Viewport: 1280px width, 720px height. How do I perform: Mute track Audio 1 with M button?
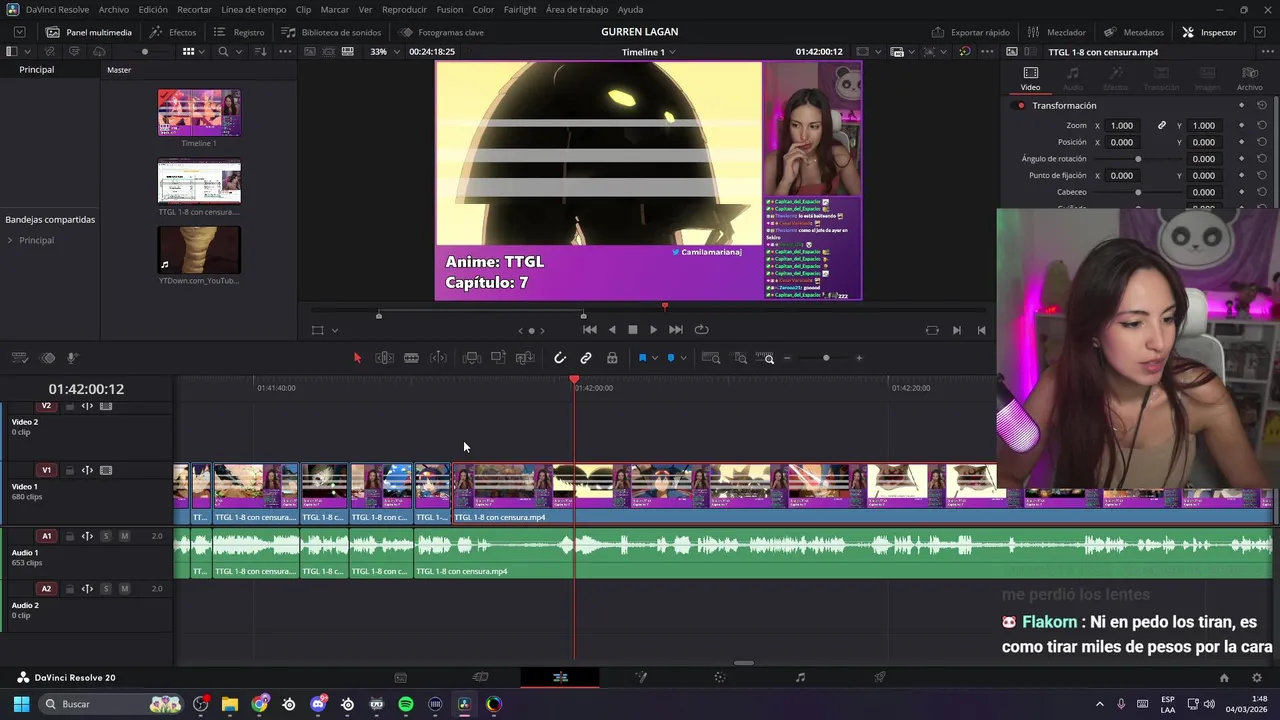[x=124, y=536]
